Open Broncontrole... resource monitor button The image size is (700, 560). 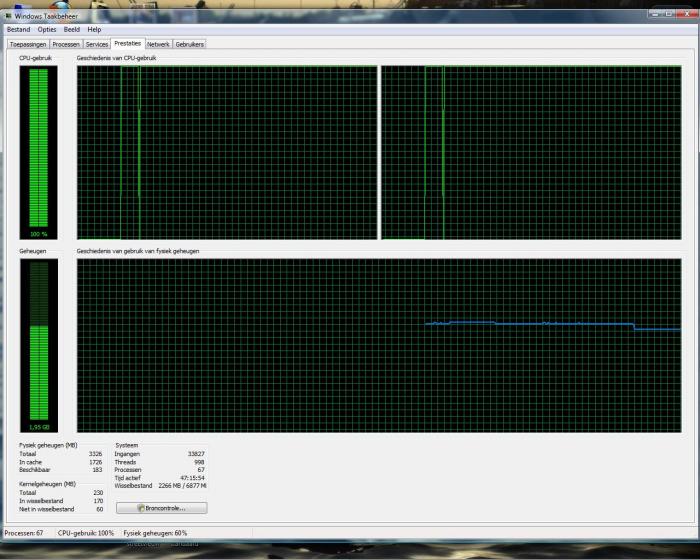[162, 508]
